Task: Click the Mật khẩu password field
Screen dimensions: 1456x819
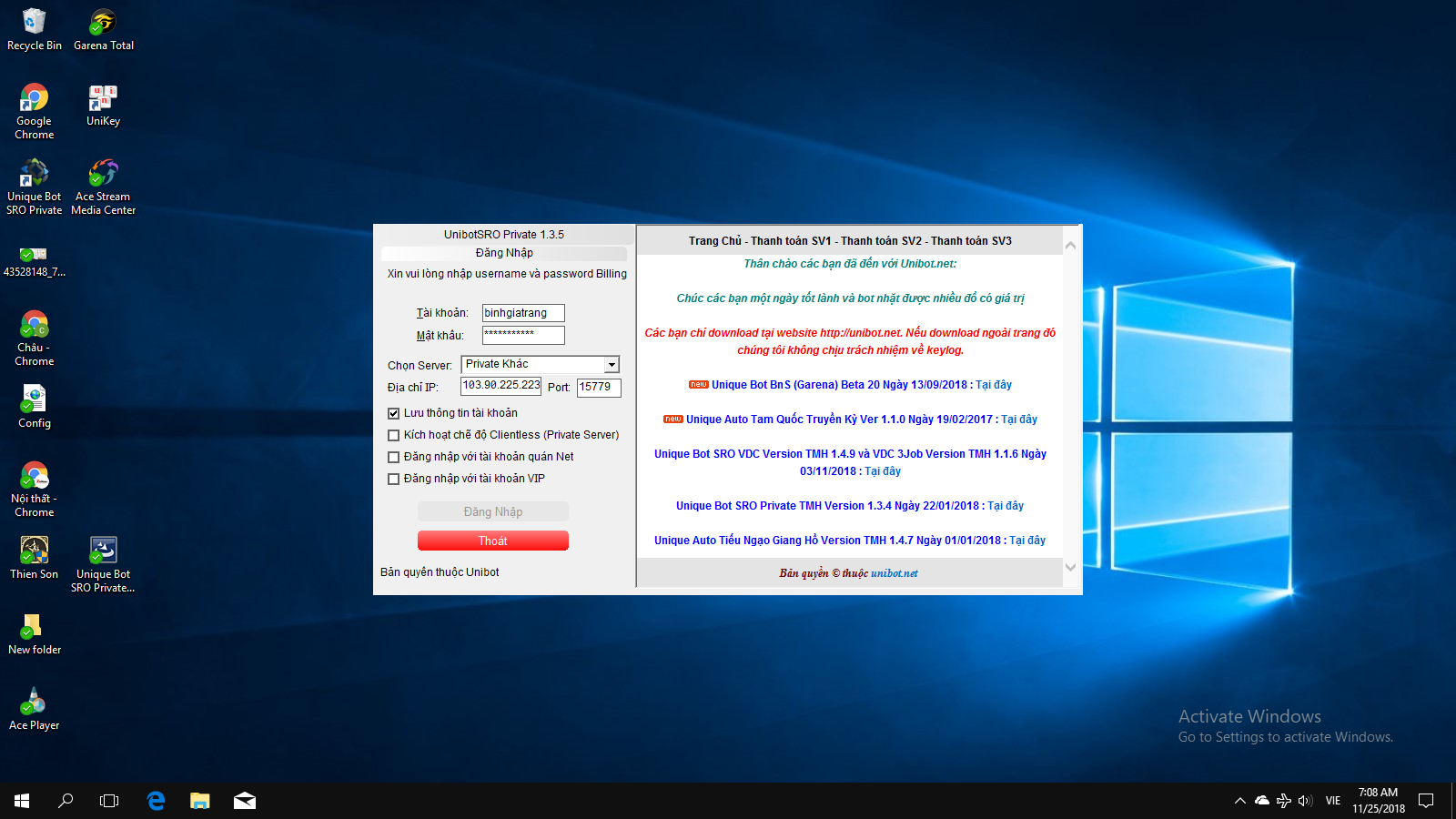Action: [523, 335]
